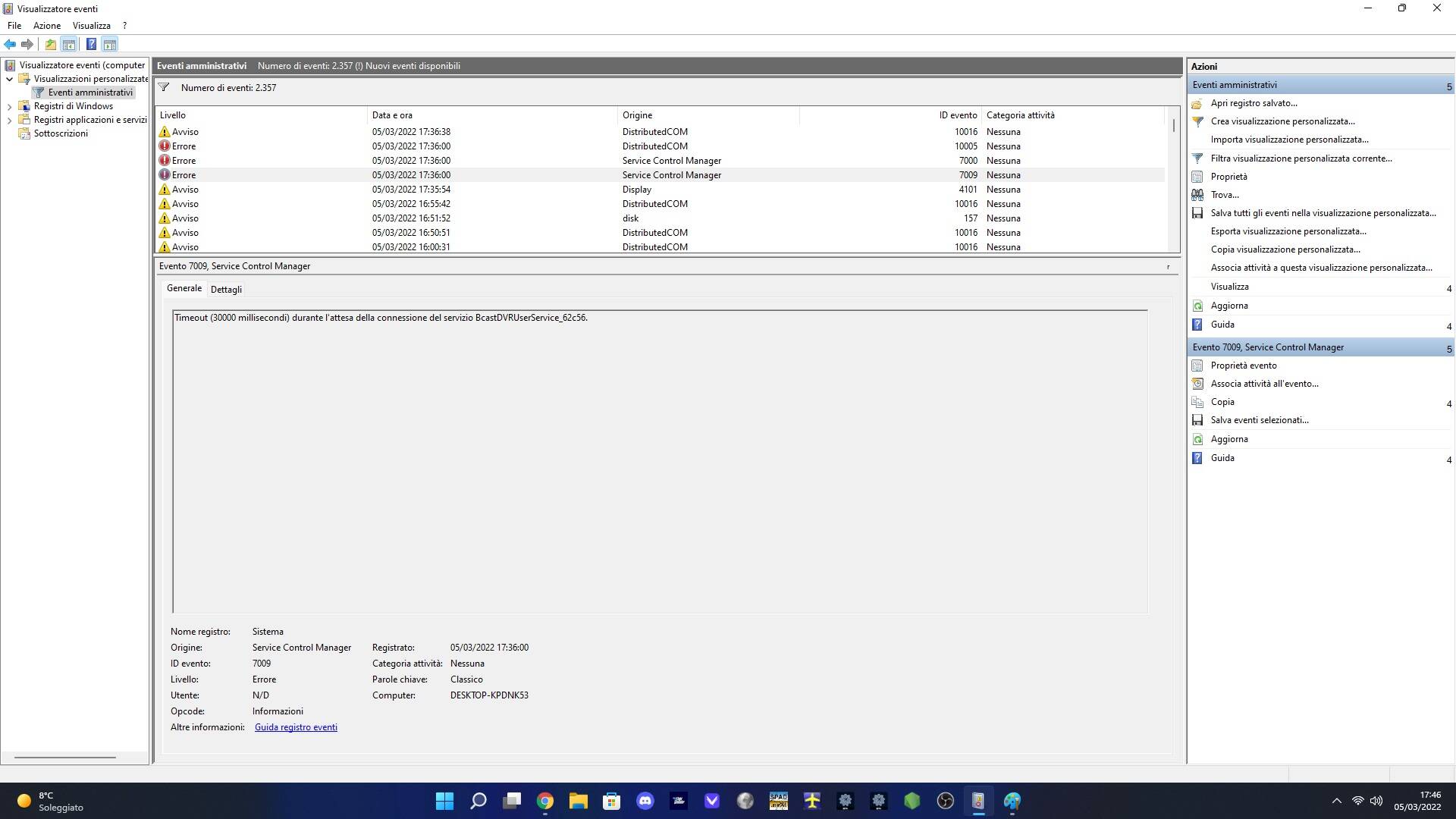Switch to the Dettagli tab

(226, 290)
